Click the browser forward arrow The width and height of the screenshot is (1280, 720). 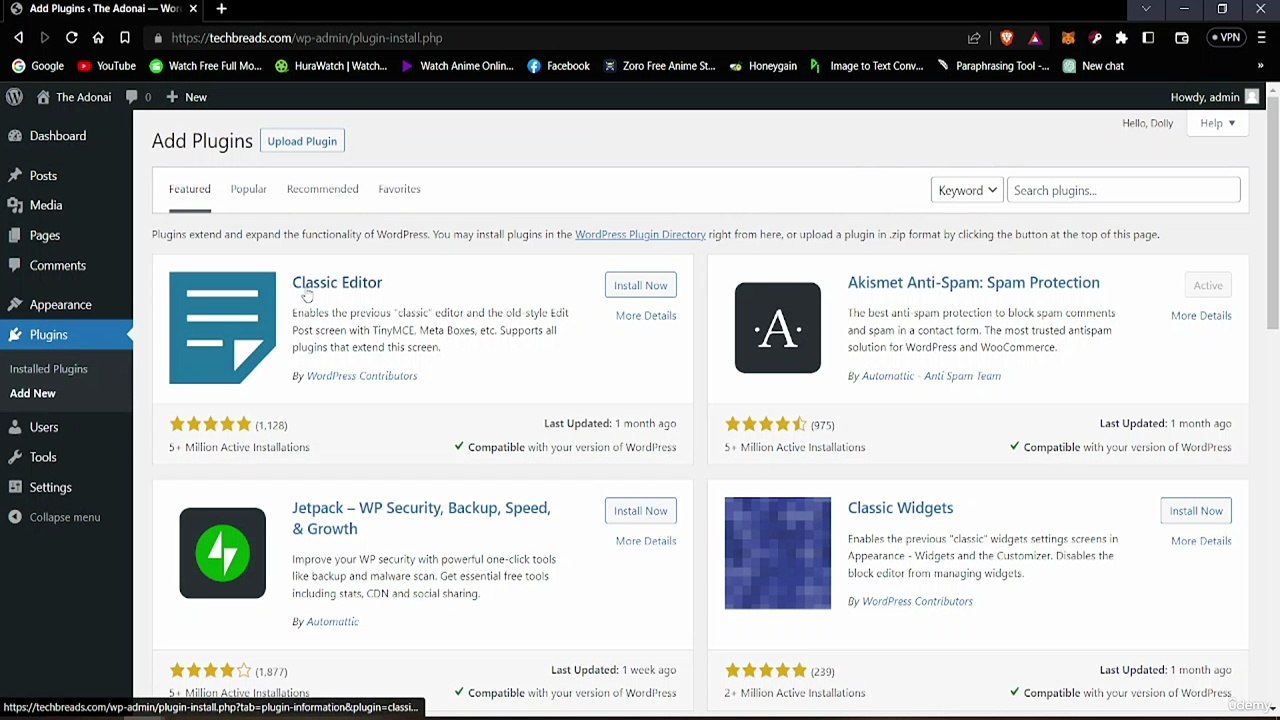click(45, 38)
